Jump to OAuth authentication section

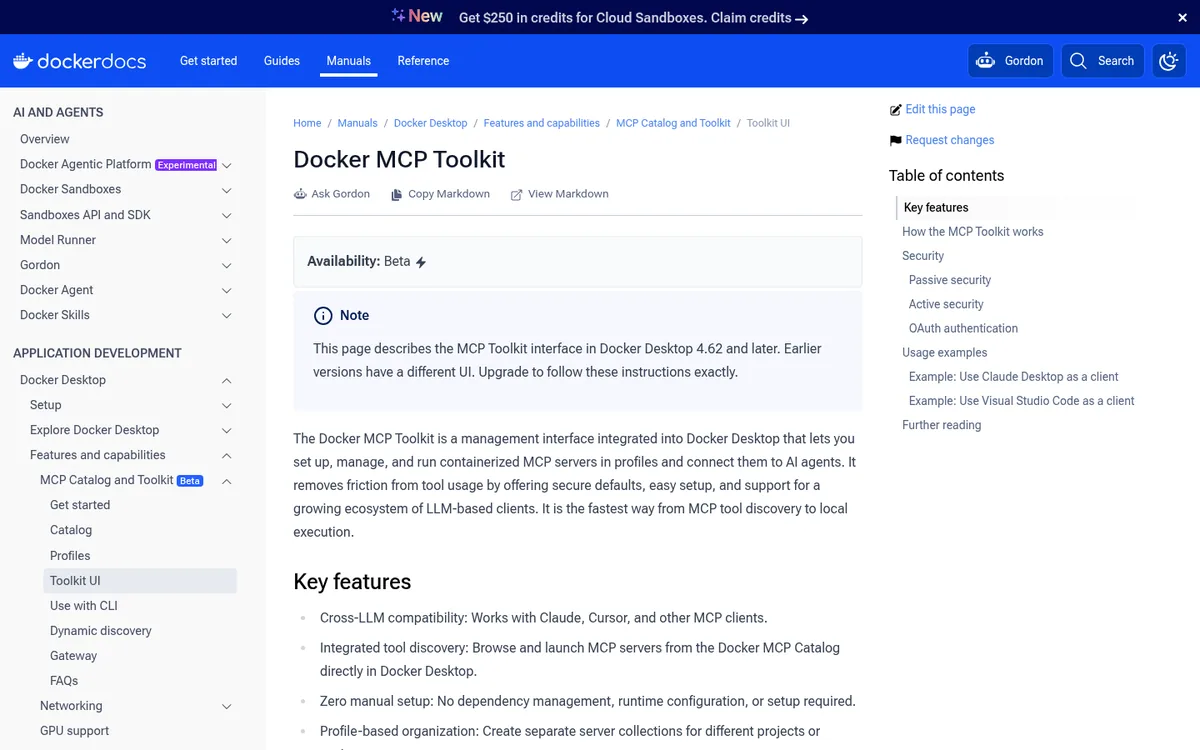point(963,328)
